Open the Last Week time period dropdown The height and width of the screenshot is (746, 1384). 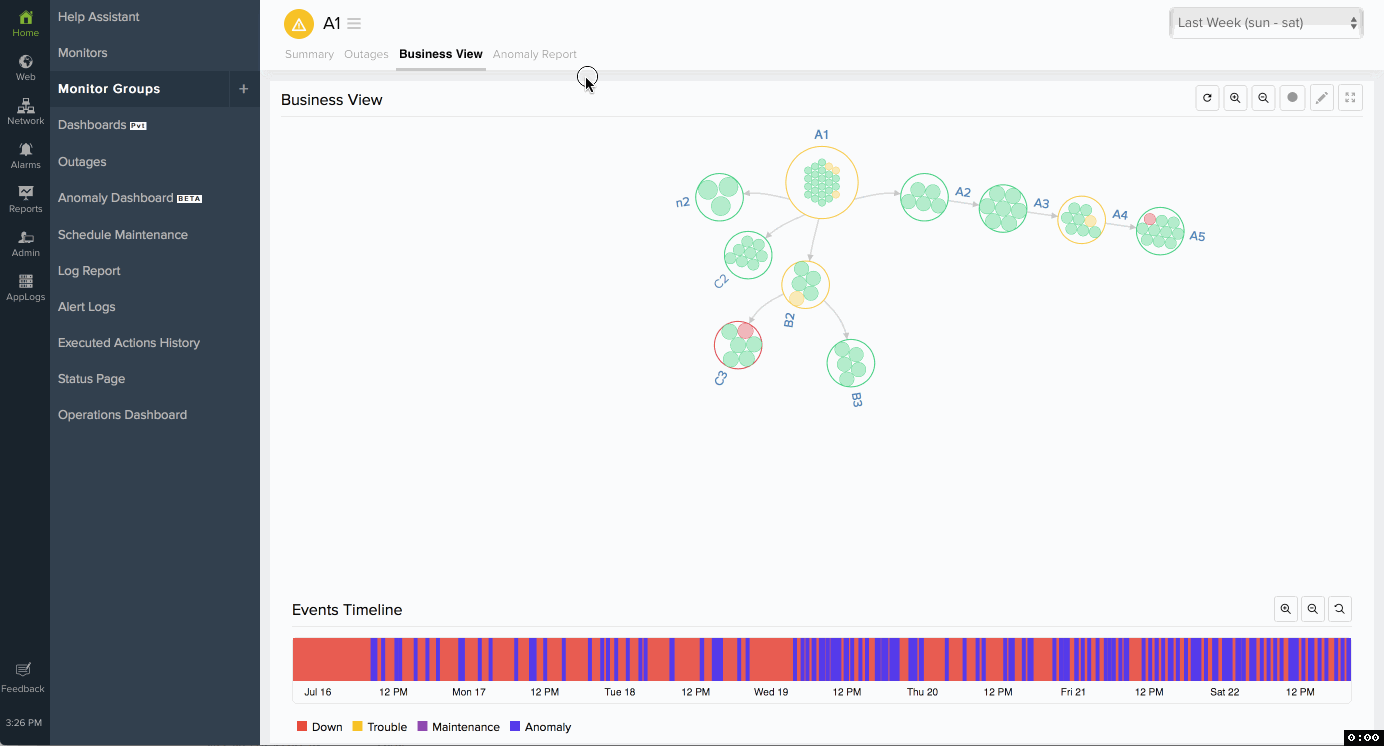(x=1266, y=23)
